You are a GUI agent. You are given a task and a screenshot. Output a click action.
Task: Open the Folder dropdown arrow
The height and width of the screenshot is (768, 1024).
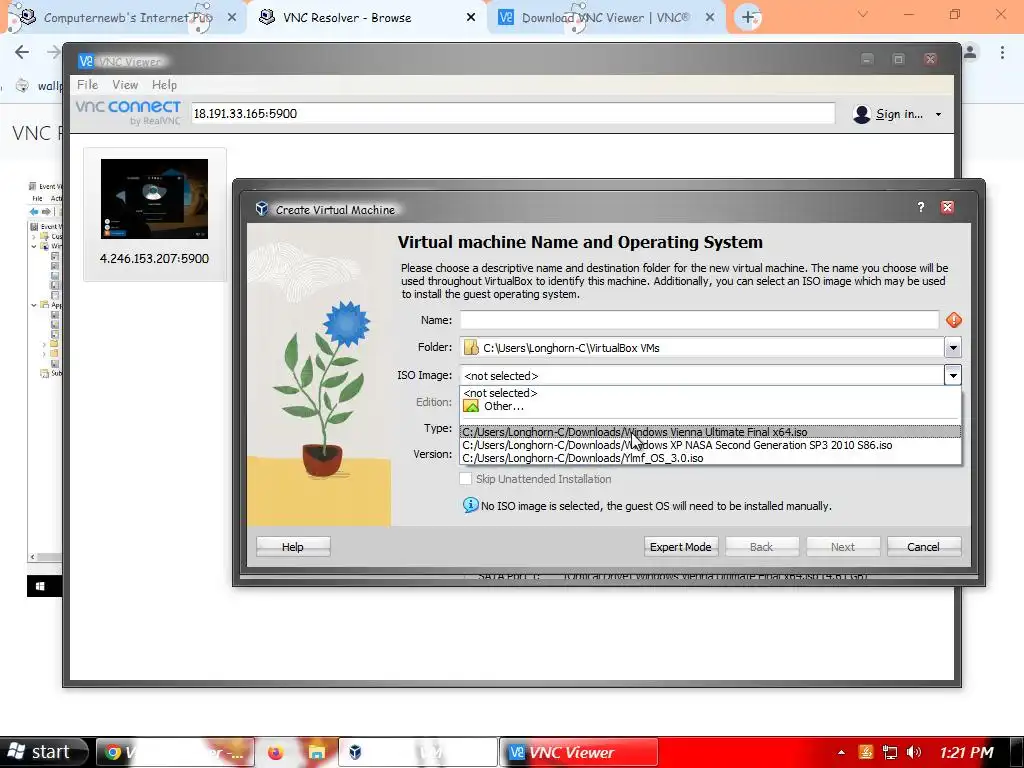click(953, 347)
